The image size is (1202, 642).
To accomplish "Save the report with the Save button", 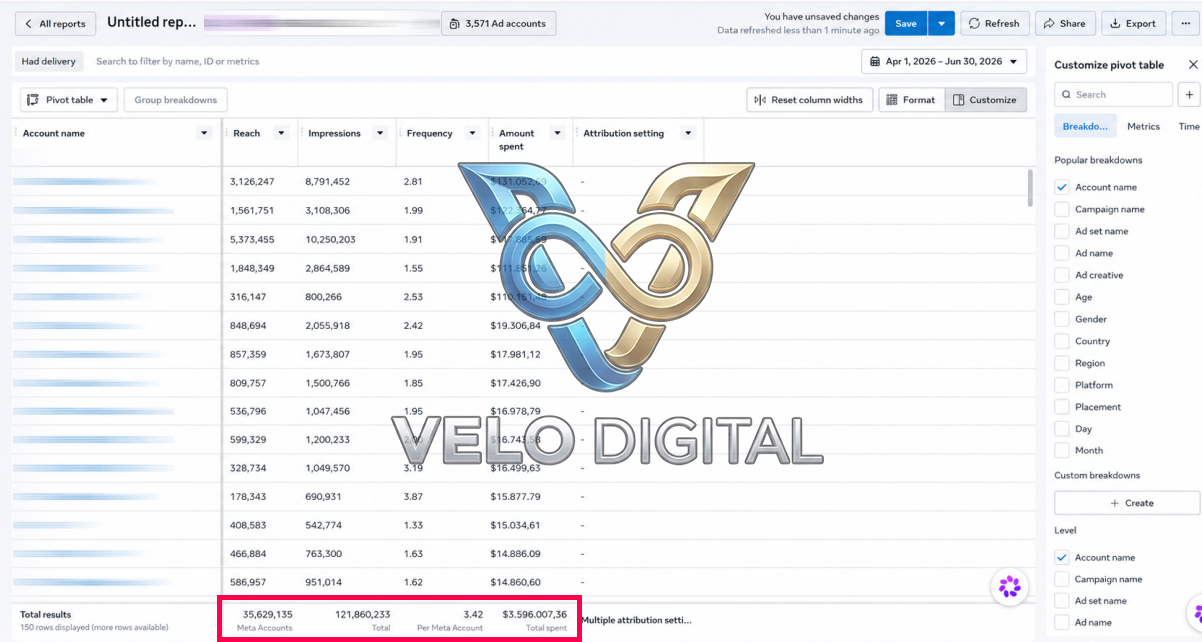I will (x=906, y=24).
